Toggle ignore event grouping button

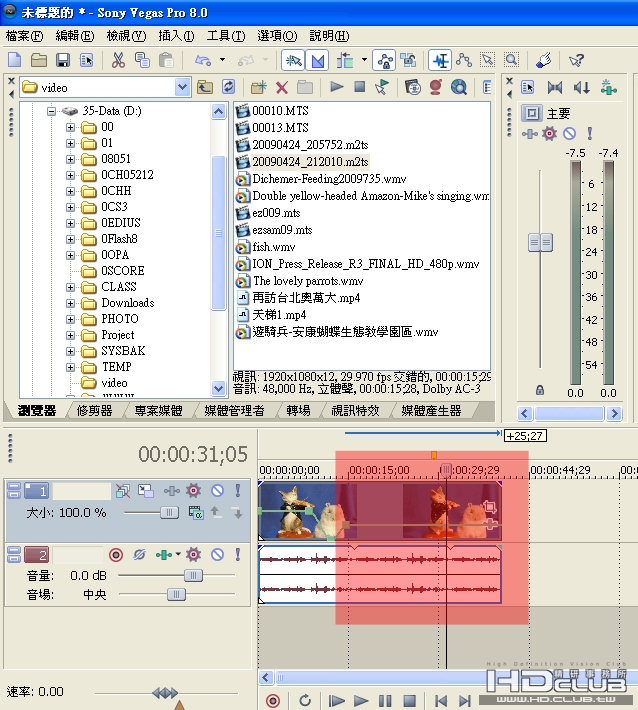(408, 60)
